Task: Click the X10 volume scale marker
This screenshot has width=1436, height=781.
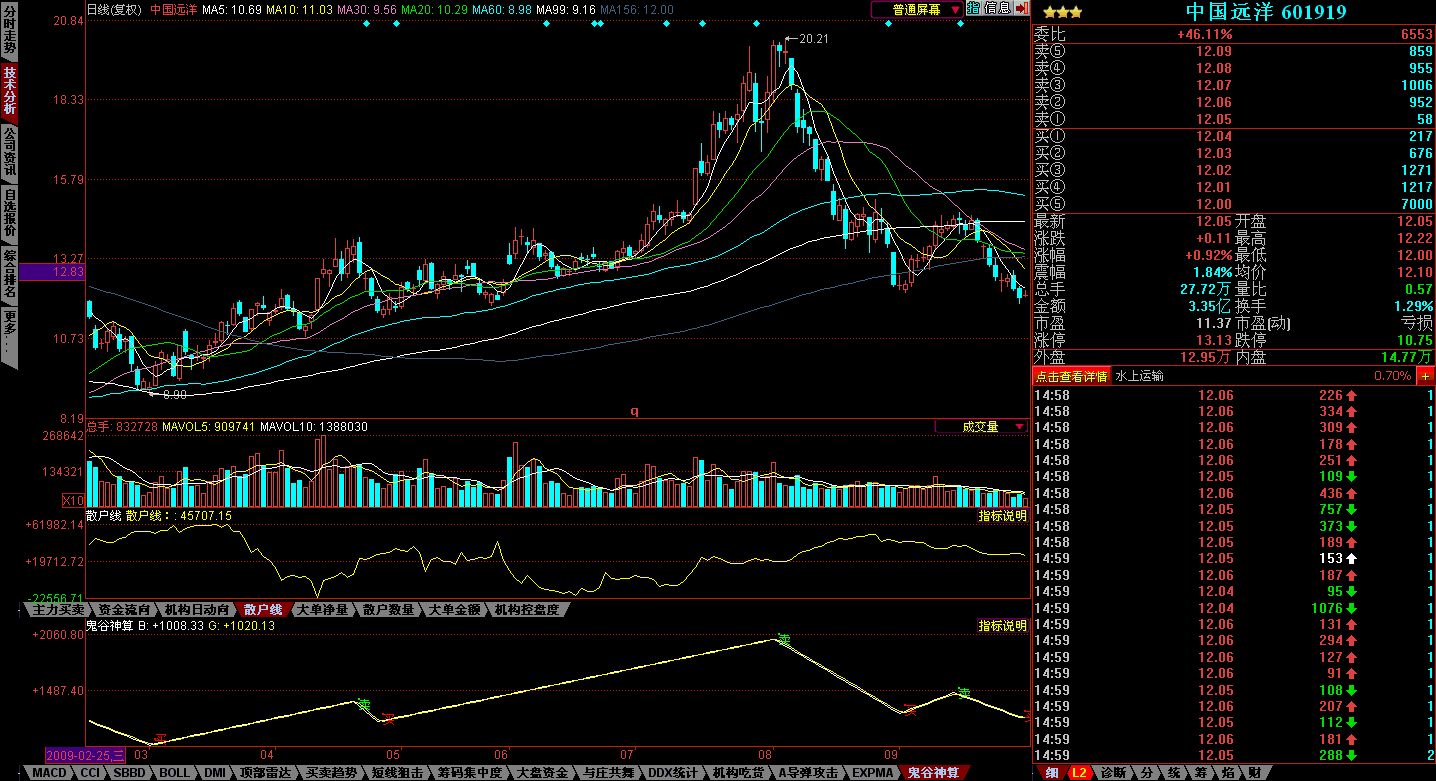Action: [73, 500]
